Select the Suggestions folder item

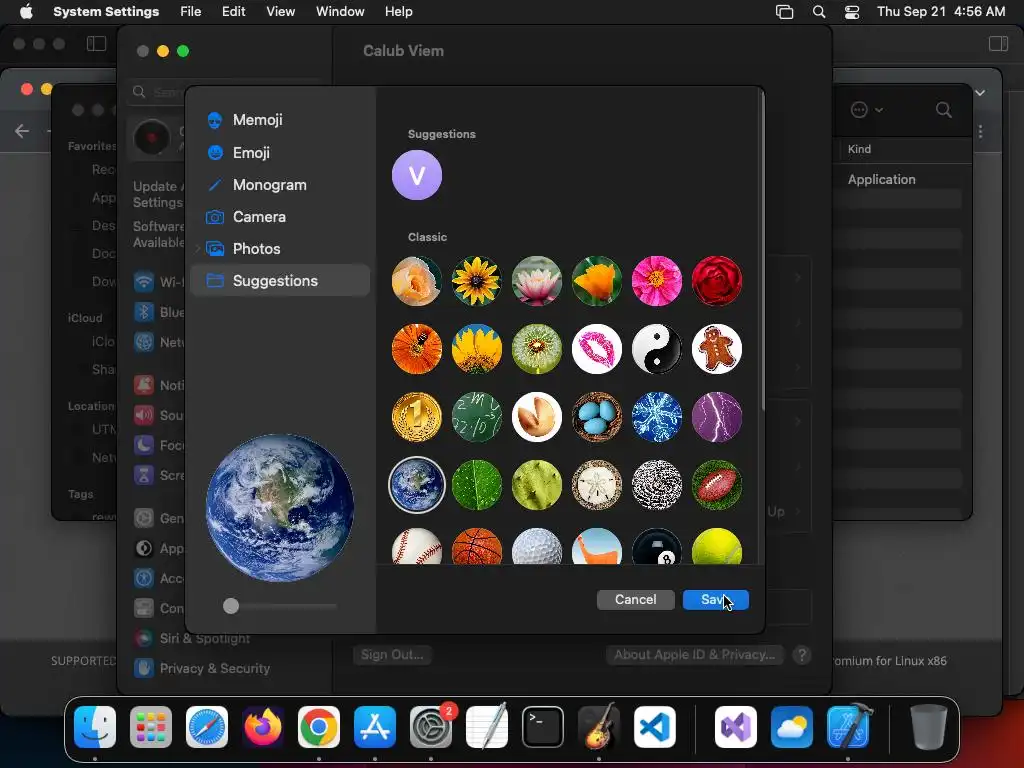pyautogui.click(x=281, y=281)
